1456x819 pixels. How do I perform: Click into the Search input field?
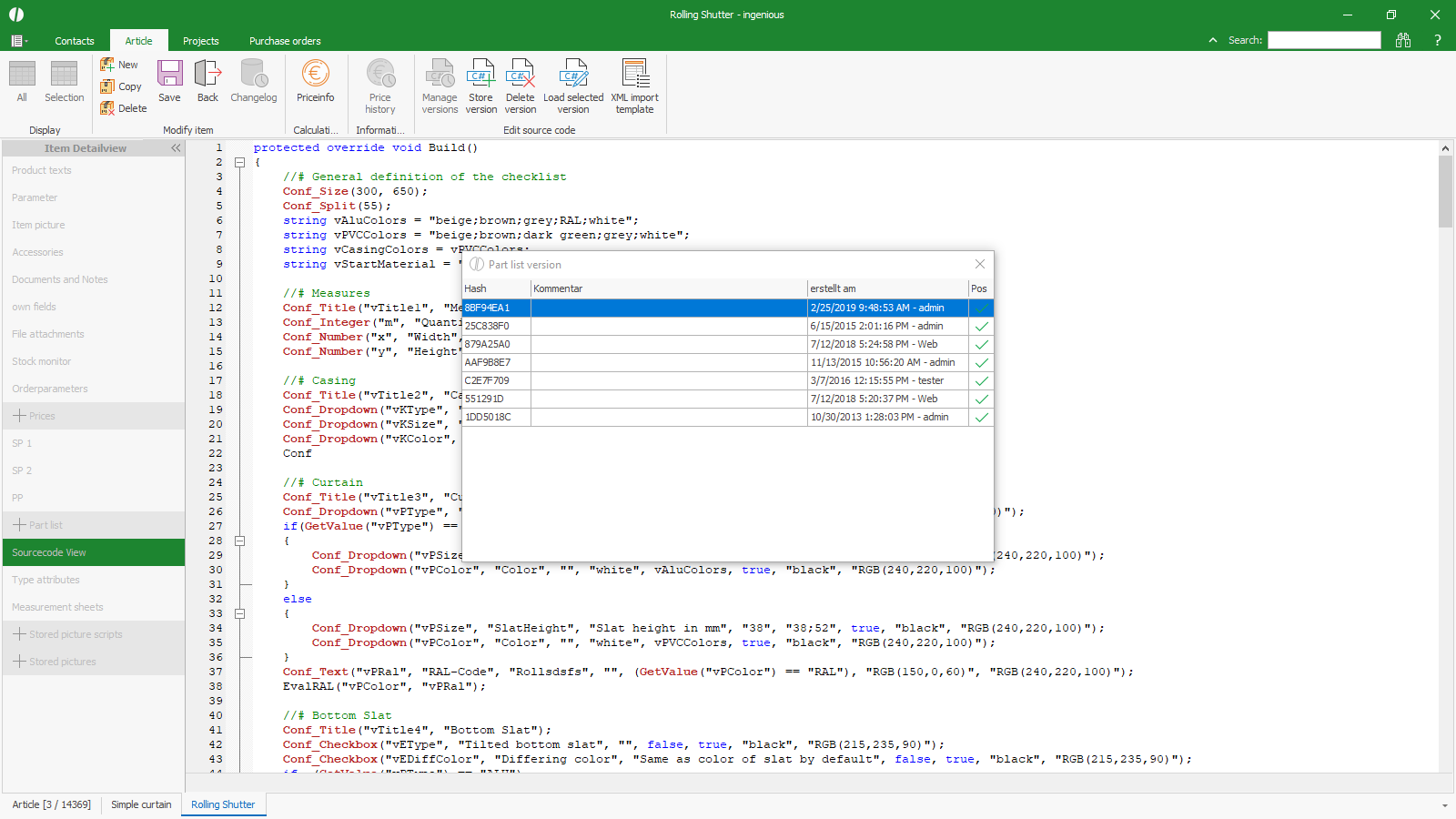click(1324, 40)
